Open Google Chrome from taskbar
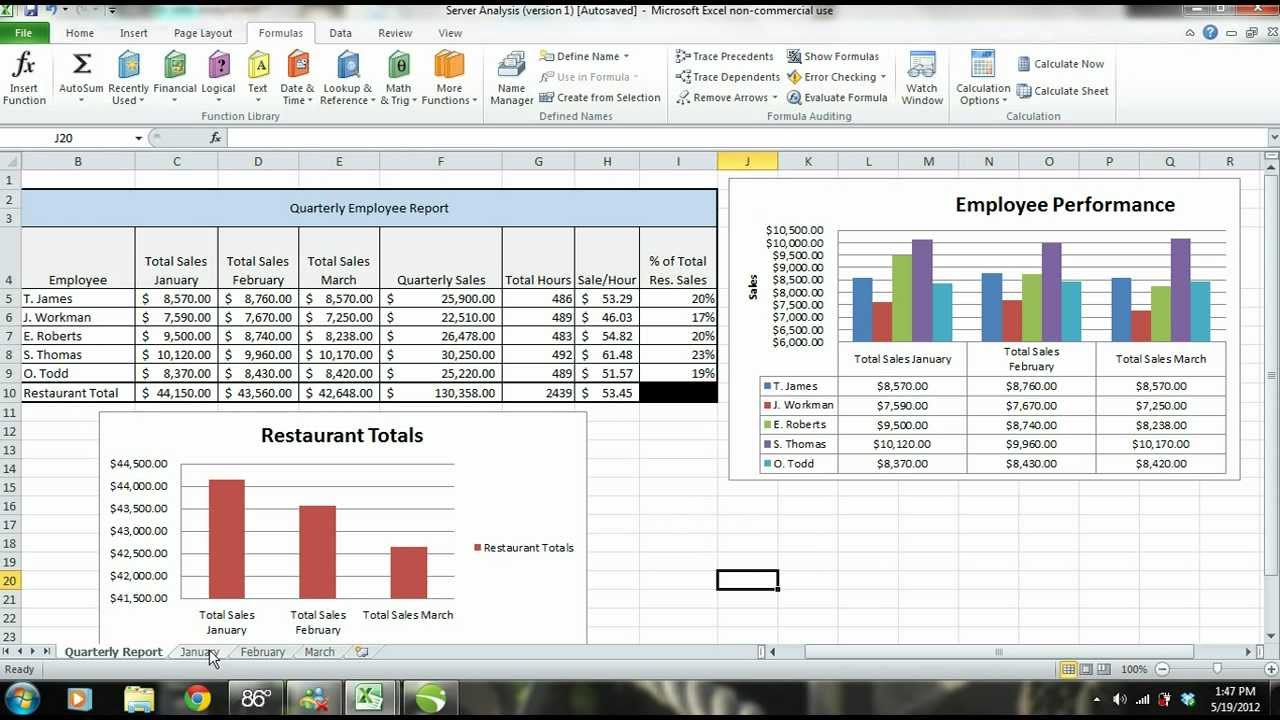 [x=197, y=698]
